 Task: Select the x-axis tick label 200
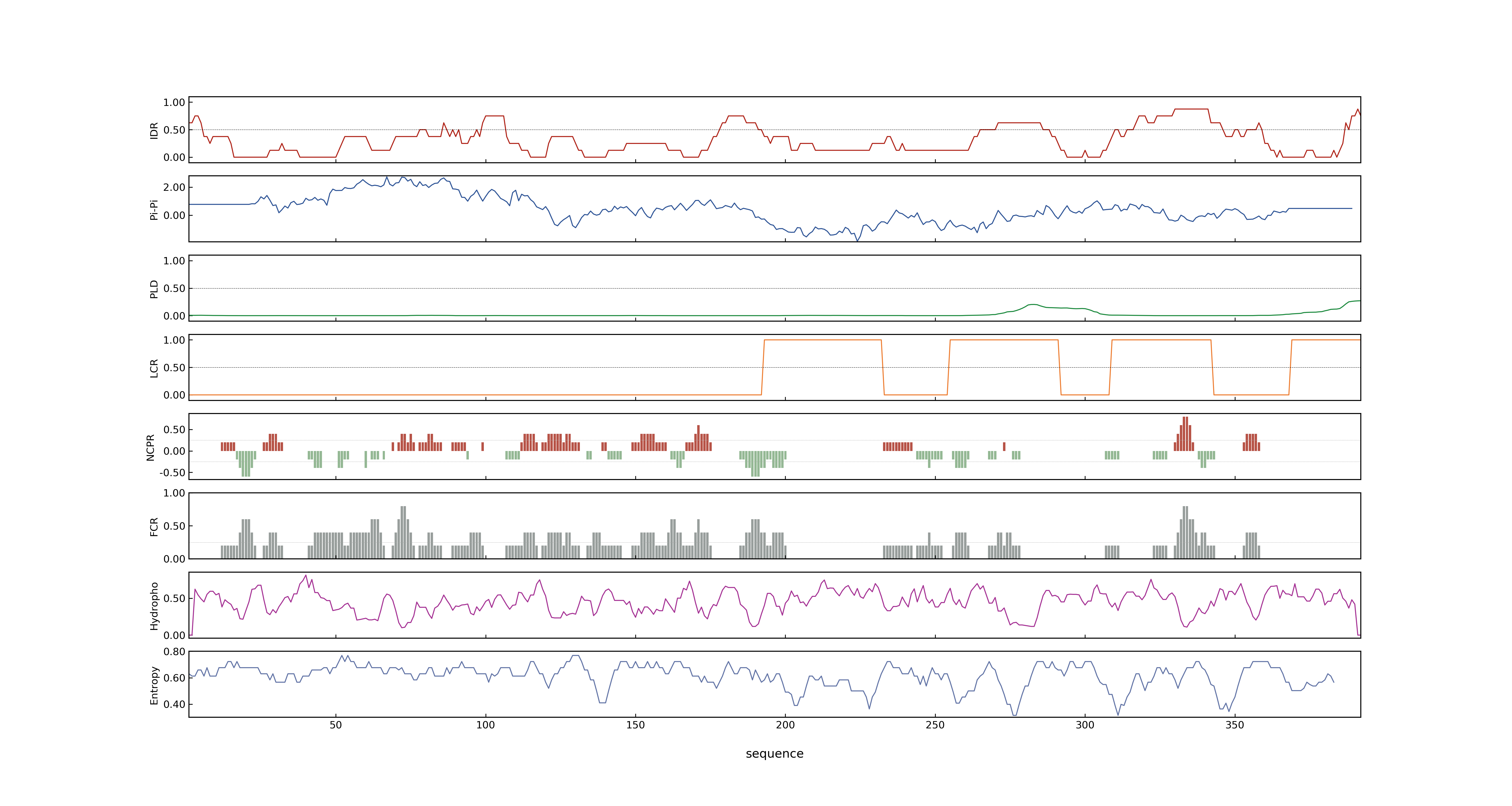click(785, 725)
